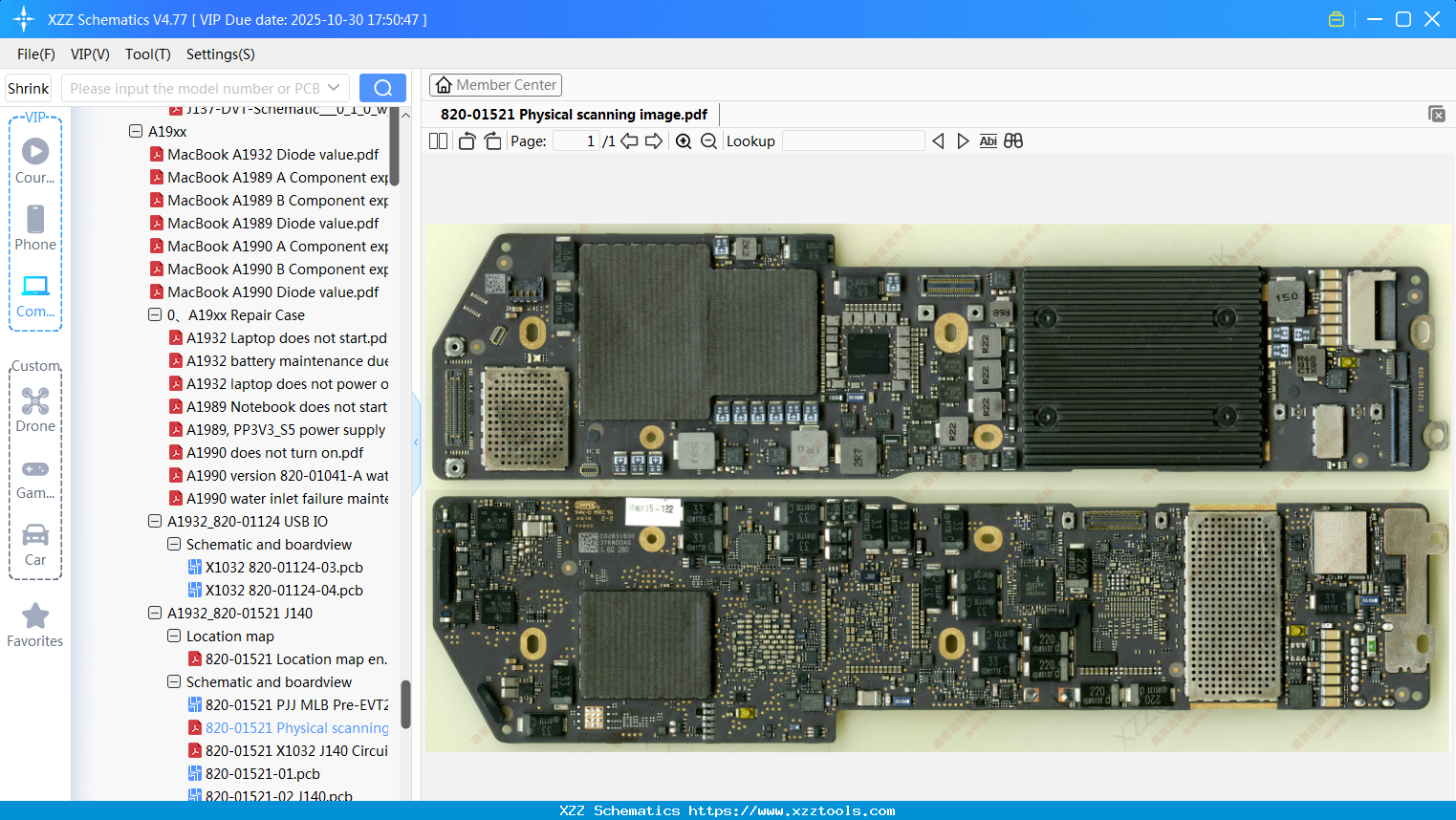Zoom in on the scanned board image
Image resolution: width=1456 pixels, height=820 pixels.
[x=684, y=141]
